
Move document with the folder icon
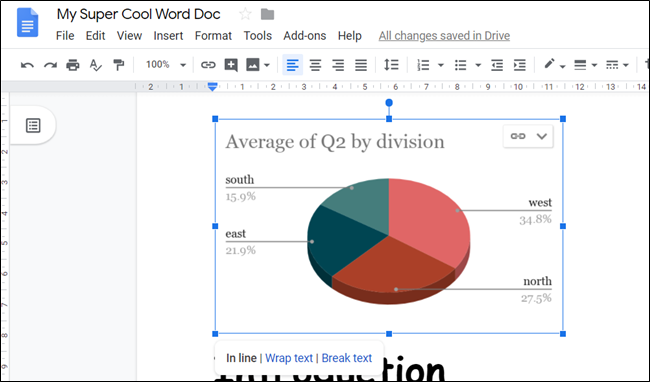(267, 15)
